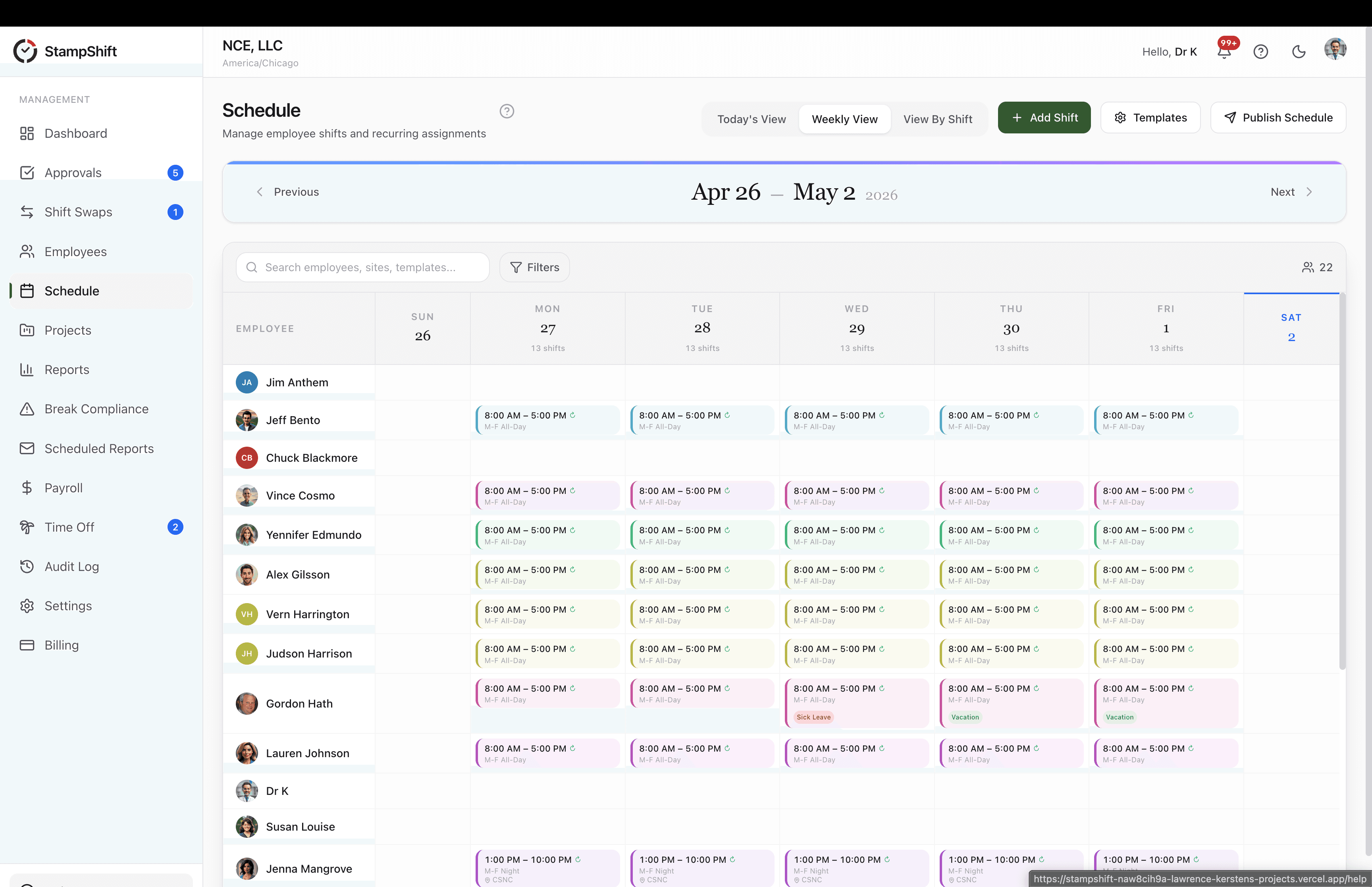Image resolution: width=1372 pixels, height=887 pixels.
Task: Click Gordon Hath's Sick Leave tag
Action: coord(813,717)
